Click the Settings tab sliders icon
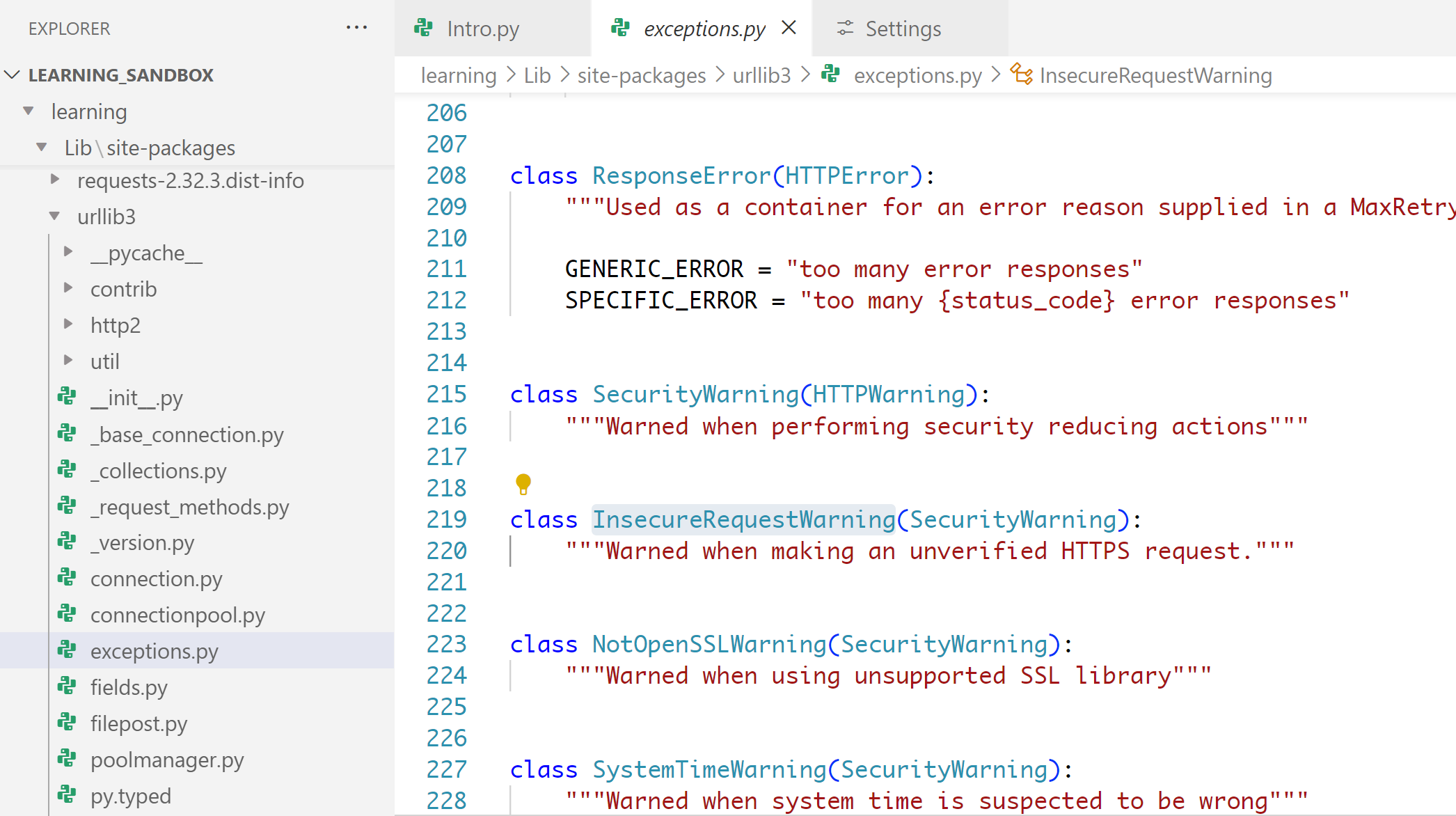1456x816 pixels. click(x=845, y=29)
